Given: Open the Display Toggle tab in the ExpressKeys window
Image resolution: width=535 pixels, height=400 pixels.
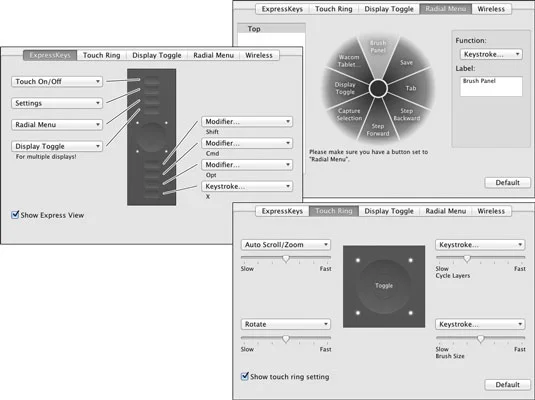Looking at the screenshot, I should [x=157, y=55].
